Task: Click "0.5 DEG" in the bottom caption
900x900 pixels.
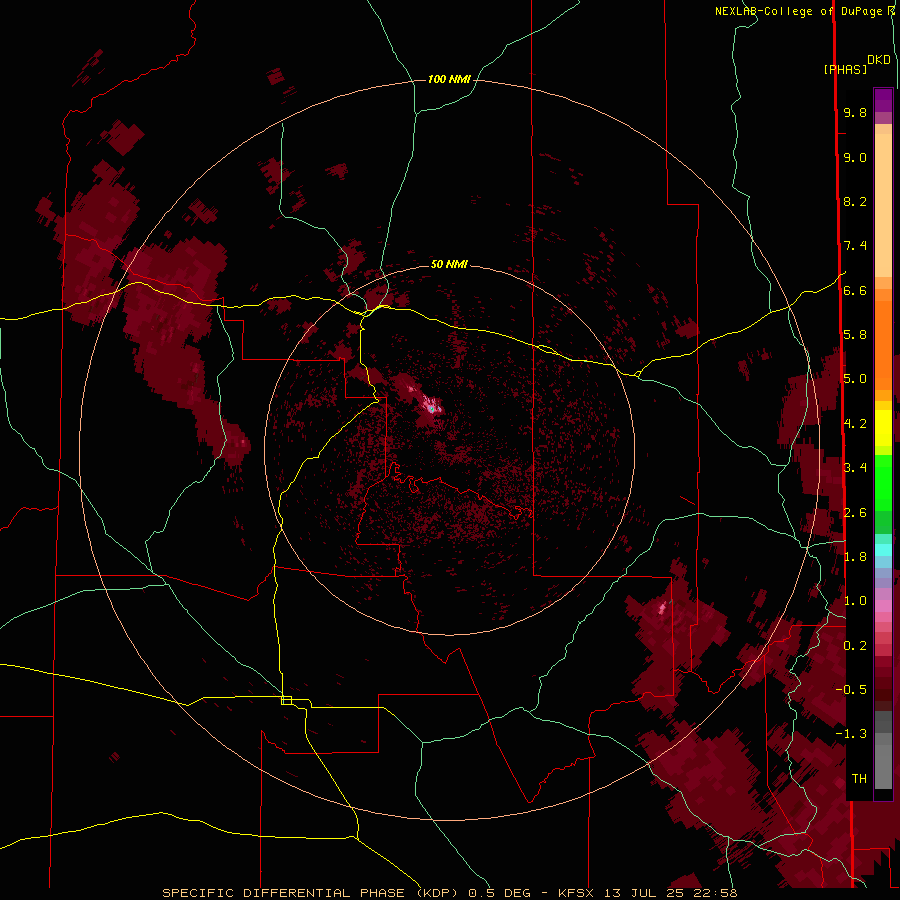Action: pos(498,893)
